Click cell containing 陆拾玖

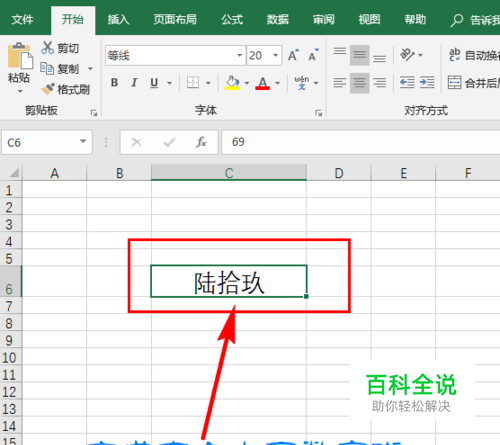[229, 281]
